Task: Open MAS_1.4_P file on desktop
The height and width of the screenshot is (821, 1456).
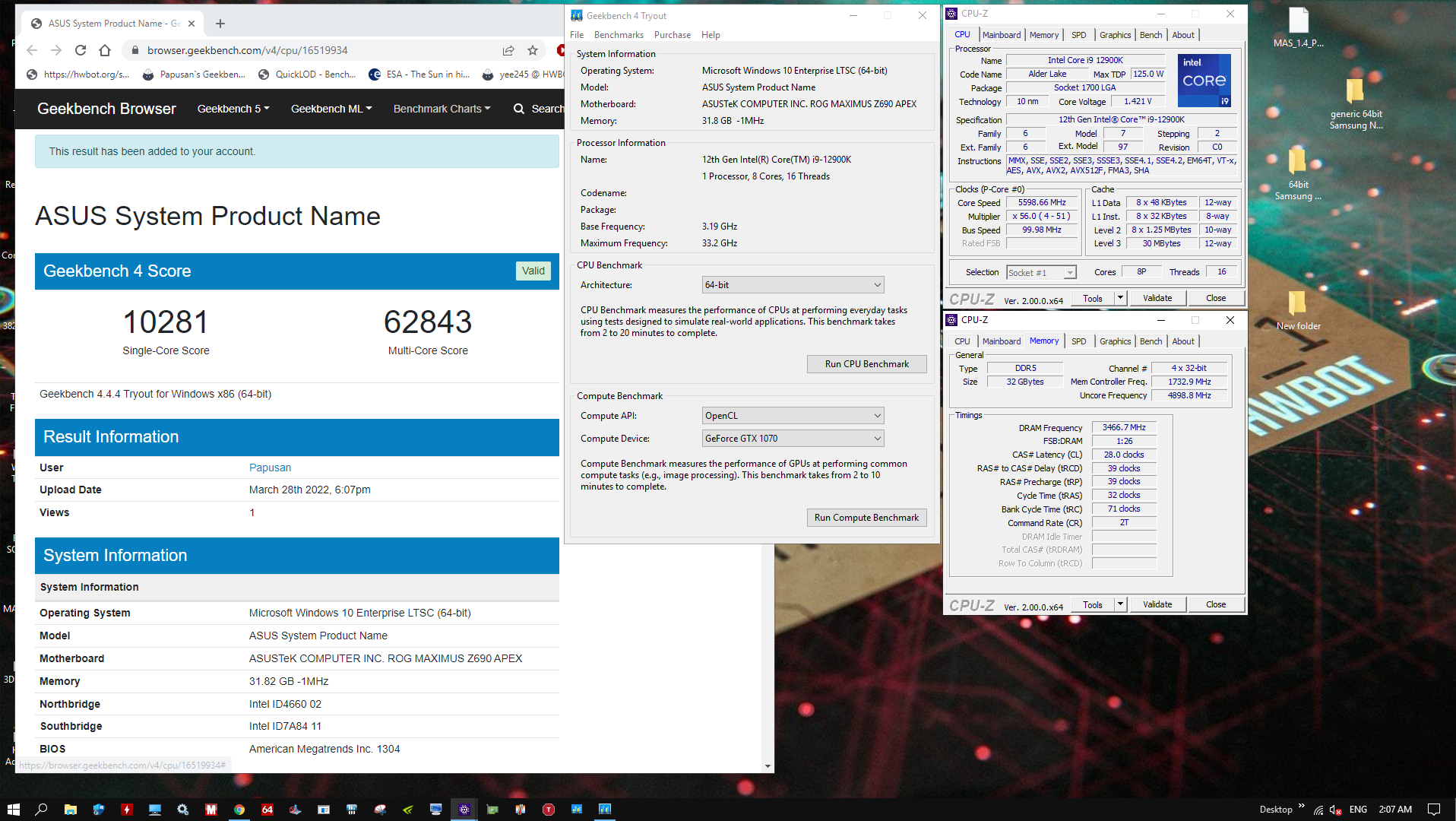Action: (1299, 28)
